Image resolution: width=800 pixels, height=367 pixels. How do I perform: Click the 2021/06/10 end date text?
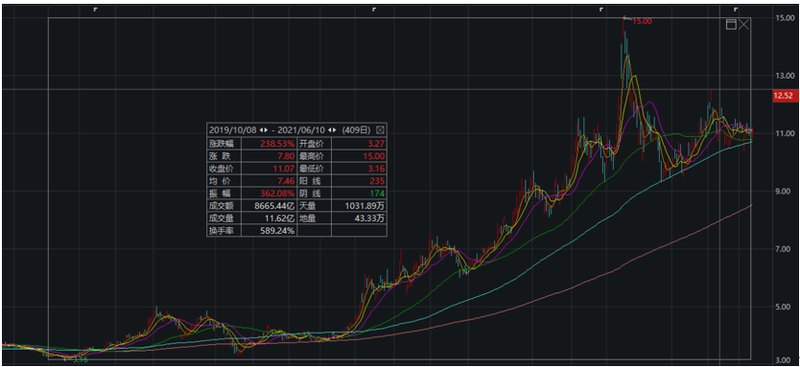(300, 130)
